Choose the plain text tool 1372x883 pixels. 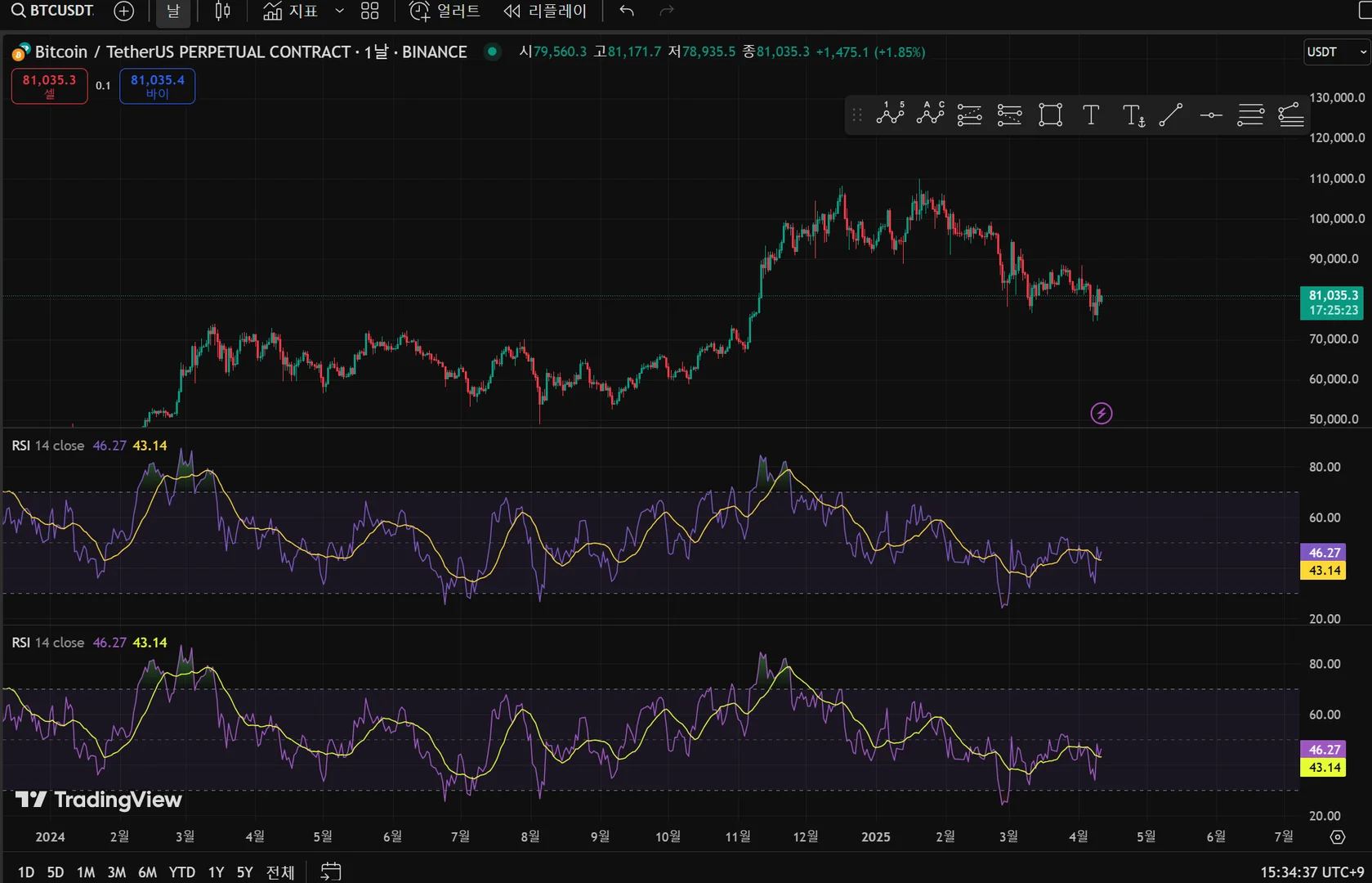click(1091, 114)
